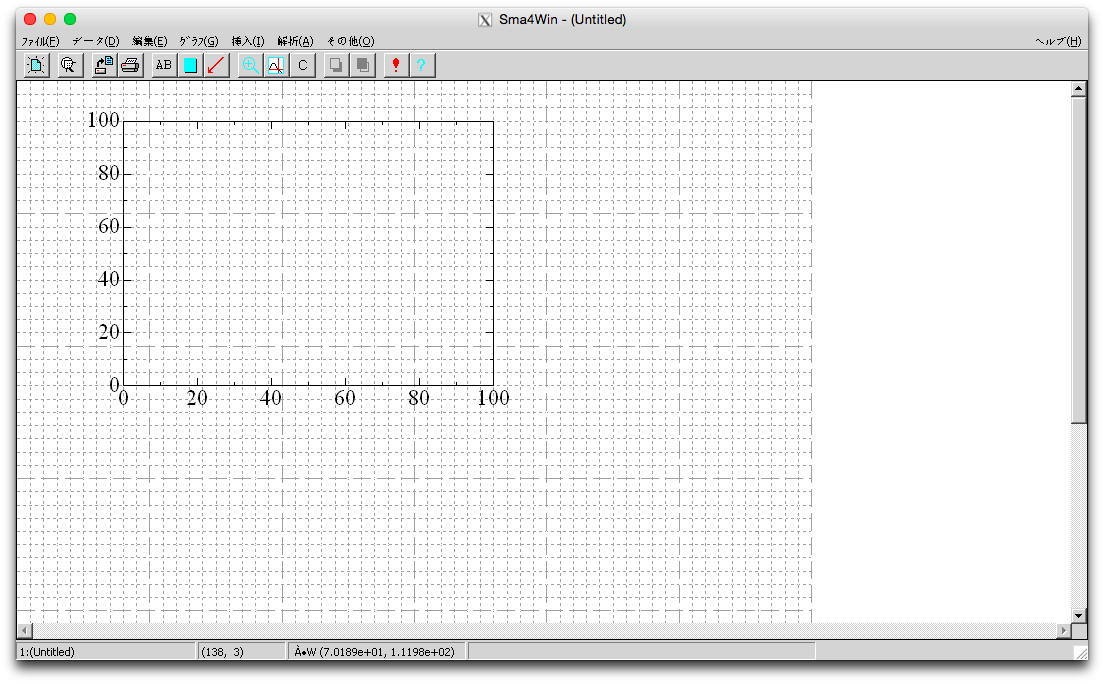Open the グラフ(G) menu
Viewport: 1104px width, 684px height.
coord(199,41)
